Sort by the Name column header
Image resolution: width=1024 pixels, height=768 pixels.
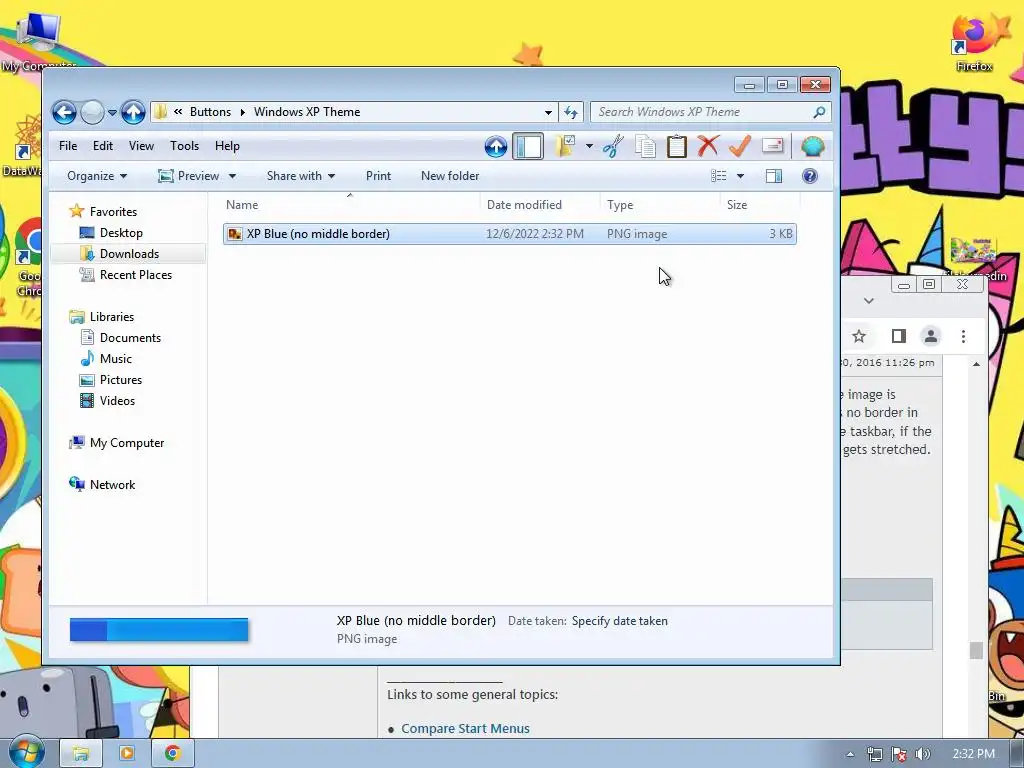(350, 204)
